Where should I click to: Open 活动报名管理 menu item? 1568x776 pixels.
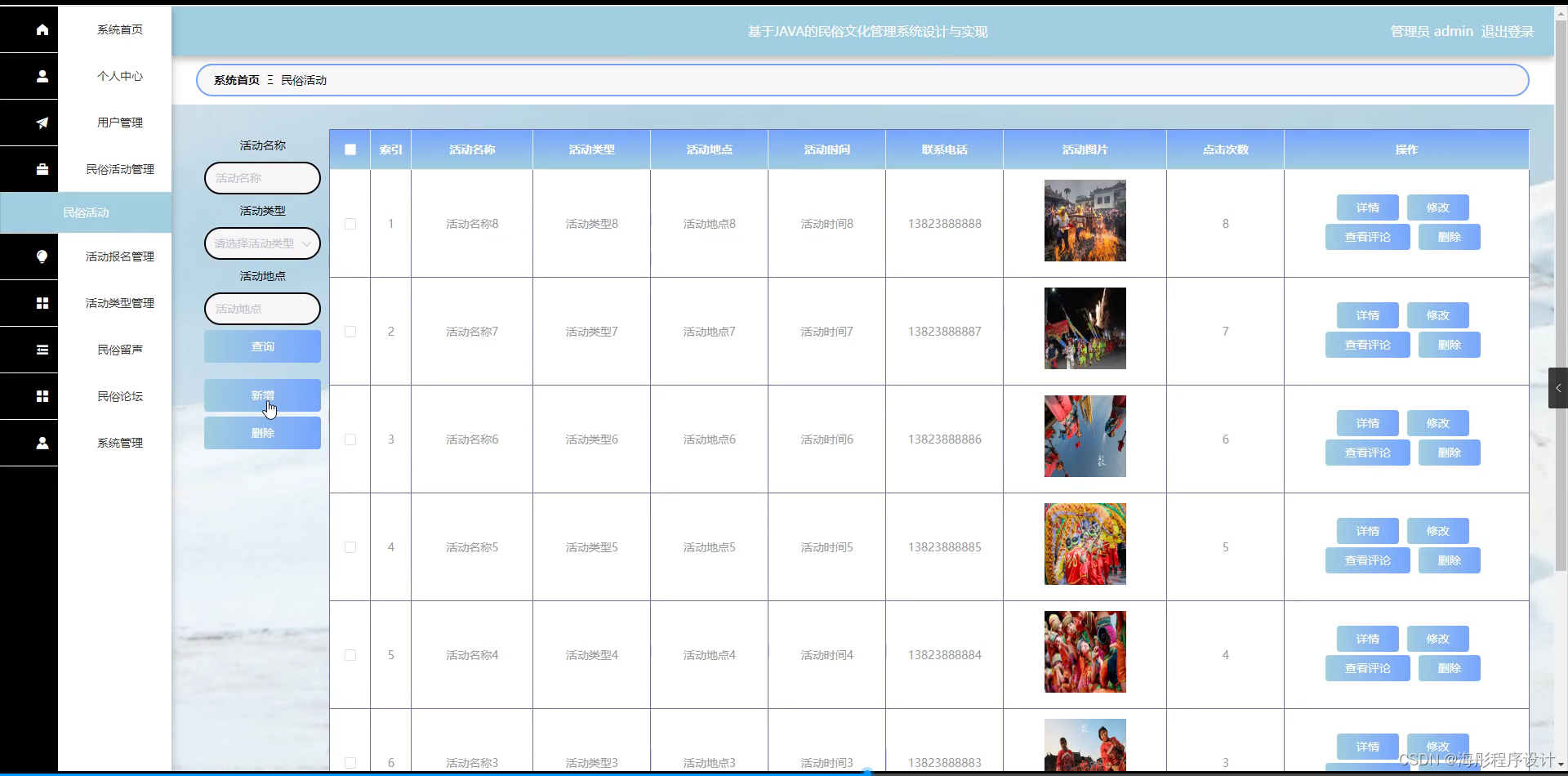coord(120,256)
